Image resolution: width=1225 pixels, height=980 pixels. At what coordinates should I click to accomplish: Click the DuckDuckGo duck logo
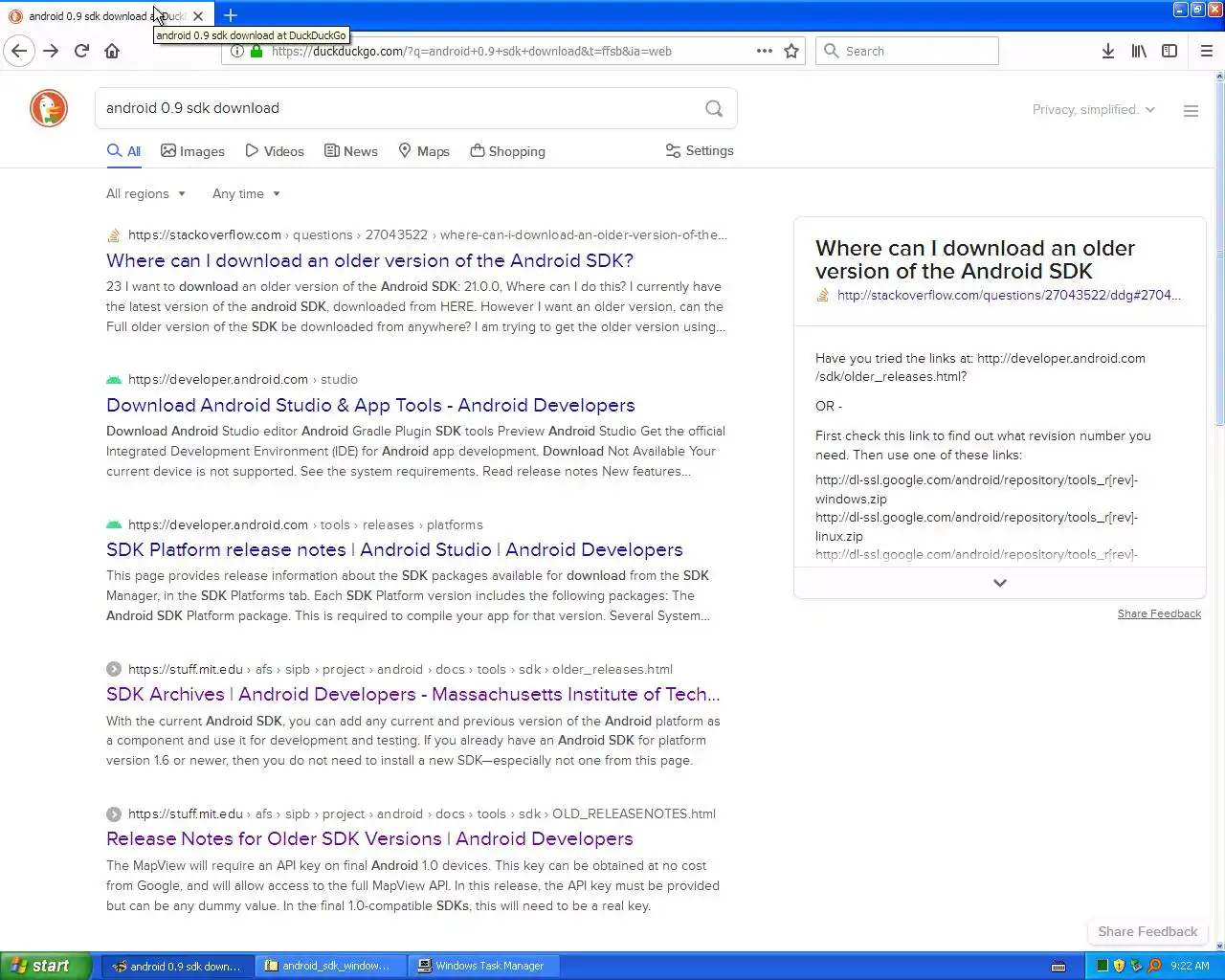[x=49, y=108]
